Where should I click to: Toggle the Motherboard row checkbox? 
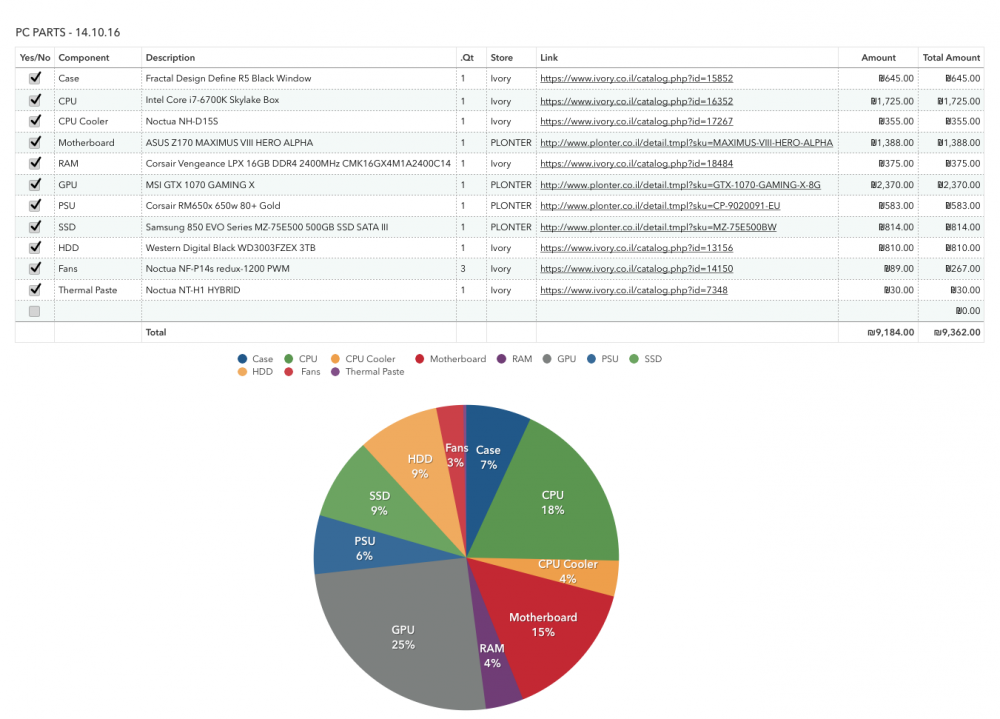coord(35,142)
